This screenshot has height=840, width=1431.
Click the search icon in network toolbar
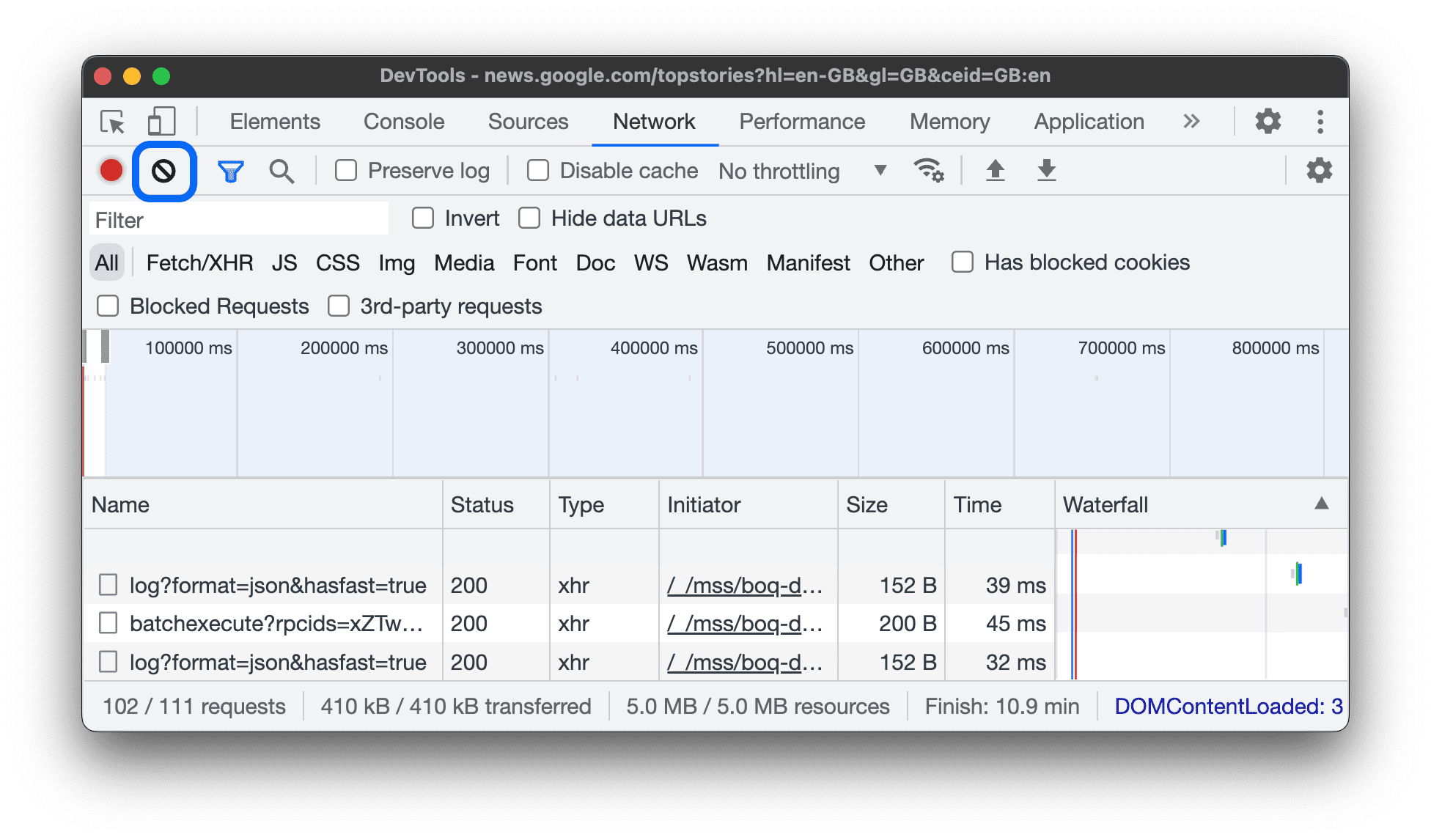[x=280, y=170]
